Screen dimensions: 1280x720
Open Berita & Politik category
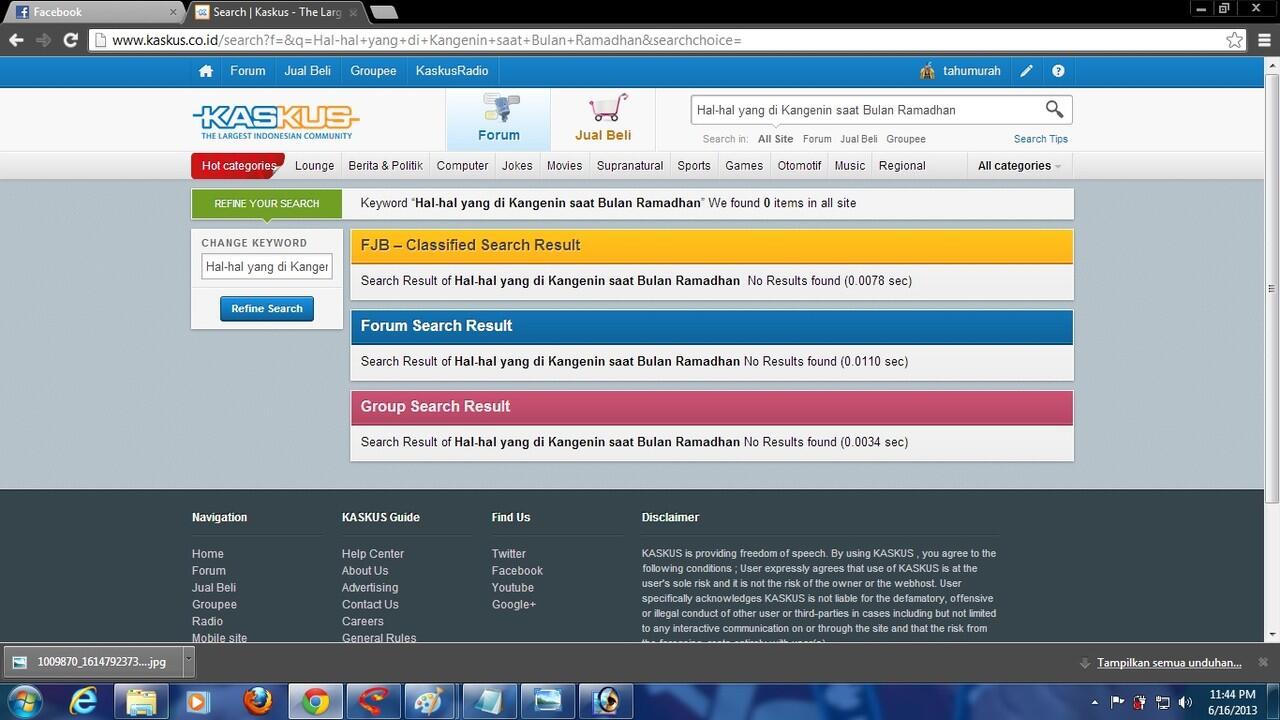click(x=386, y=166)
